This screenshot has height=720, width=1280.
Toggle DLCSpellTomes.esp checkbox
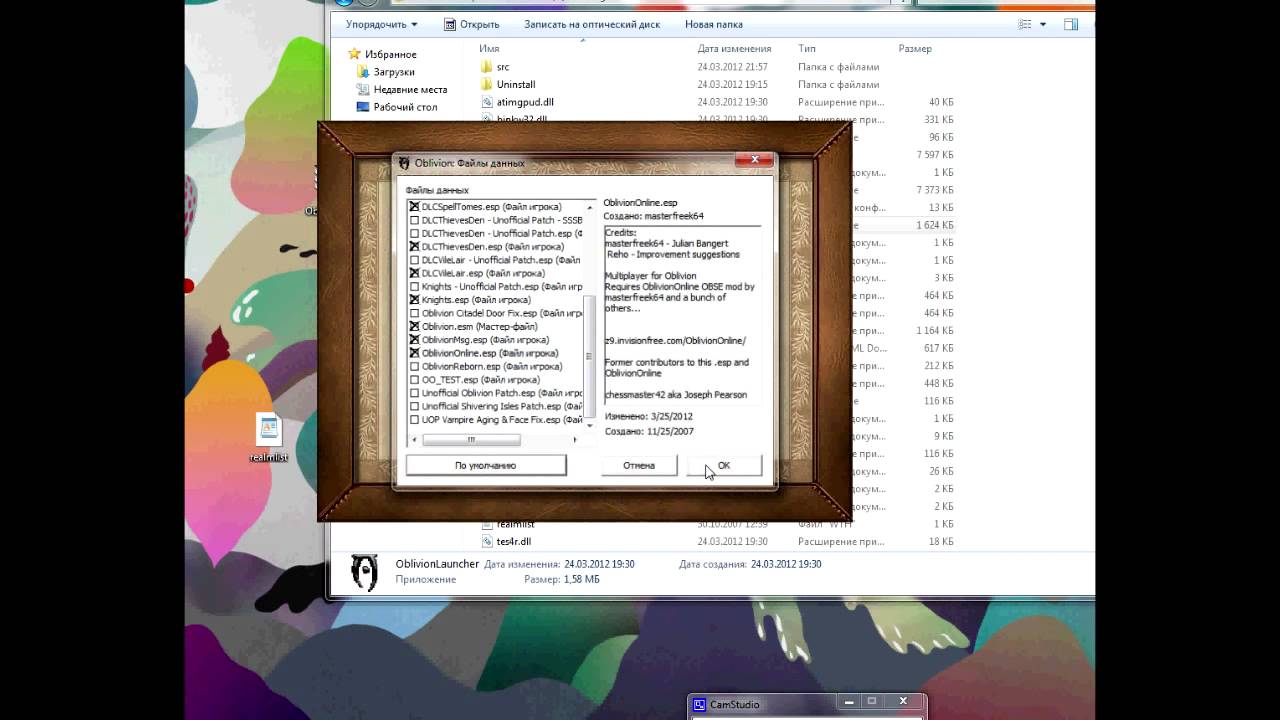tap(414, 207)
